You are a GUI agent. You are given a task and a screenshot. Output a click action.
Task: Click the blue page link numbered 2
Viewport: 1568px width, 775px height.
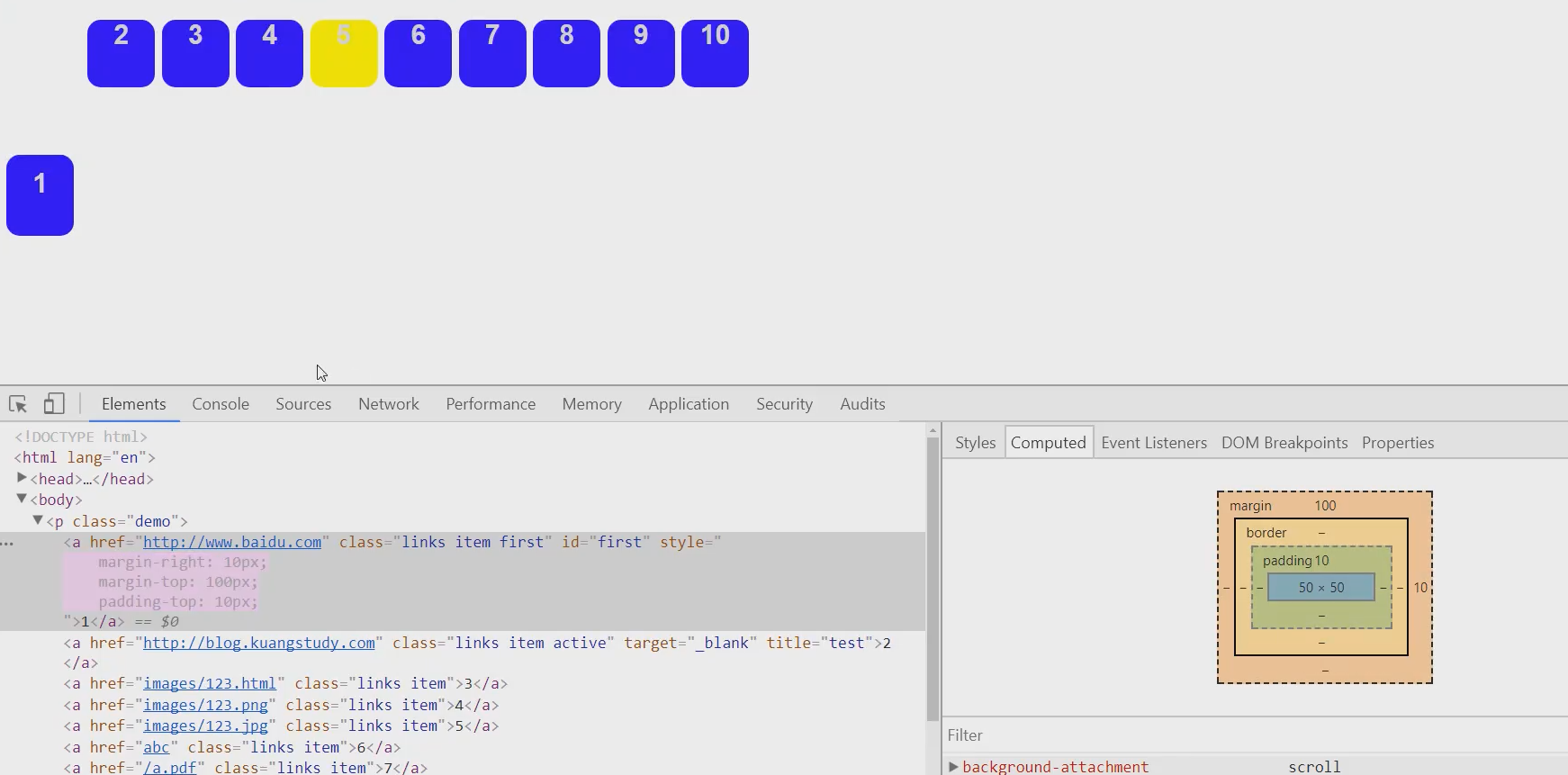click(x=122, y=53)
